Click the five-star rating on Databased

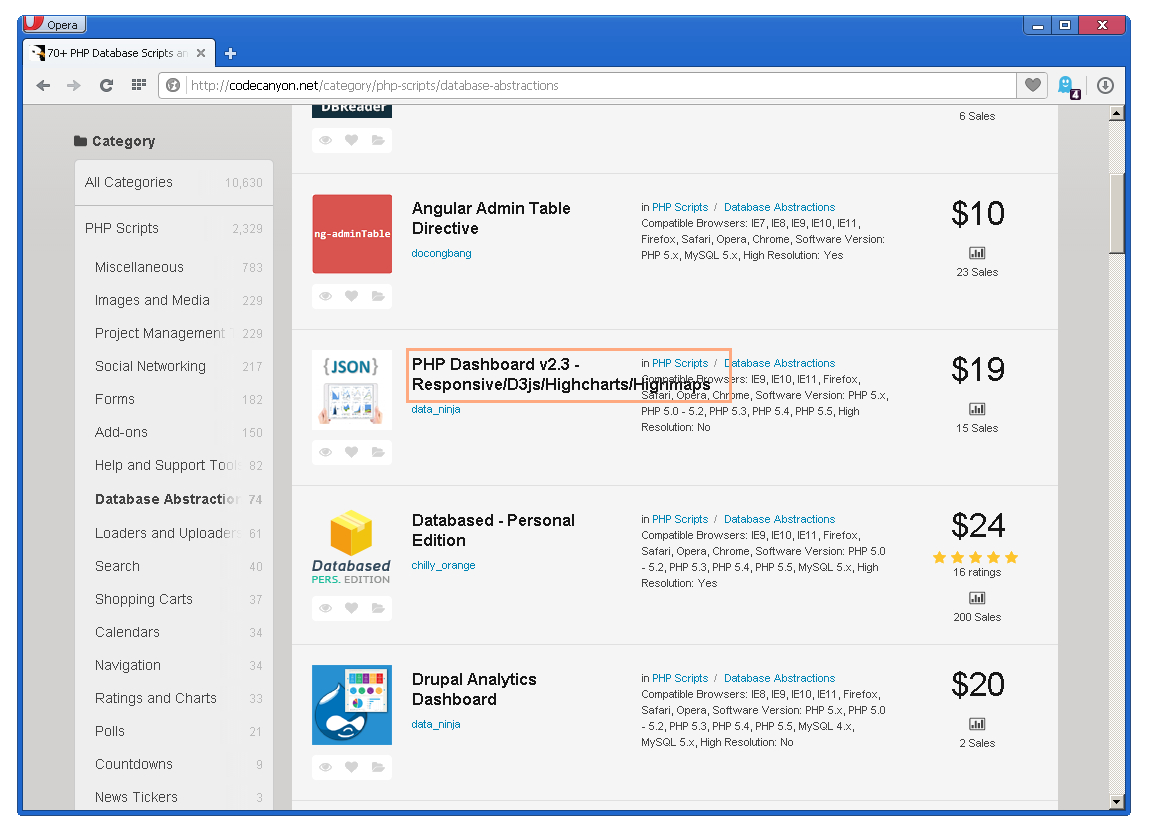pos(976,557)
